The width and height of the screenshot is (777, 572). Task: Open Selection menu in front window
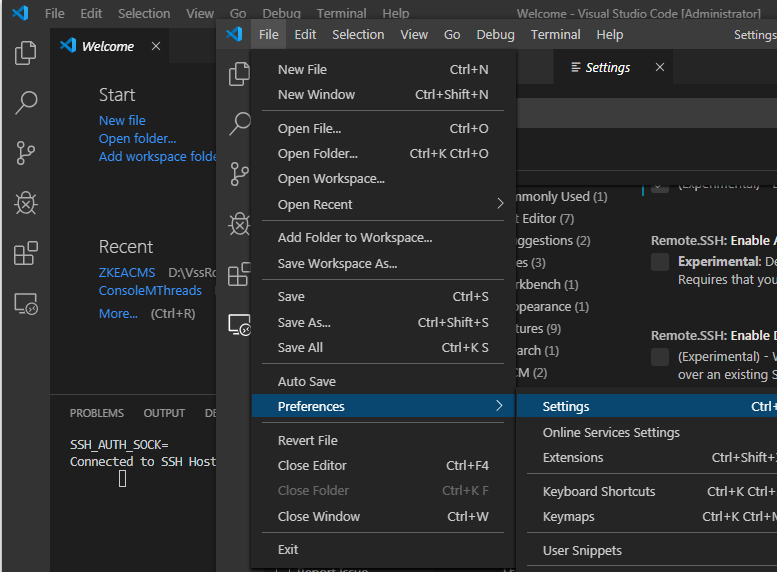coord(358,35)
